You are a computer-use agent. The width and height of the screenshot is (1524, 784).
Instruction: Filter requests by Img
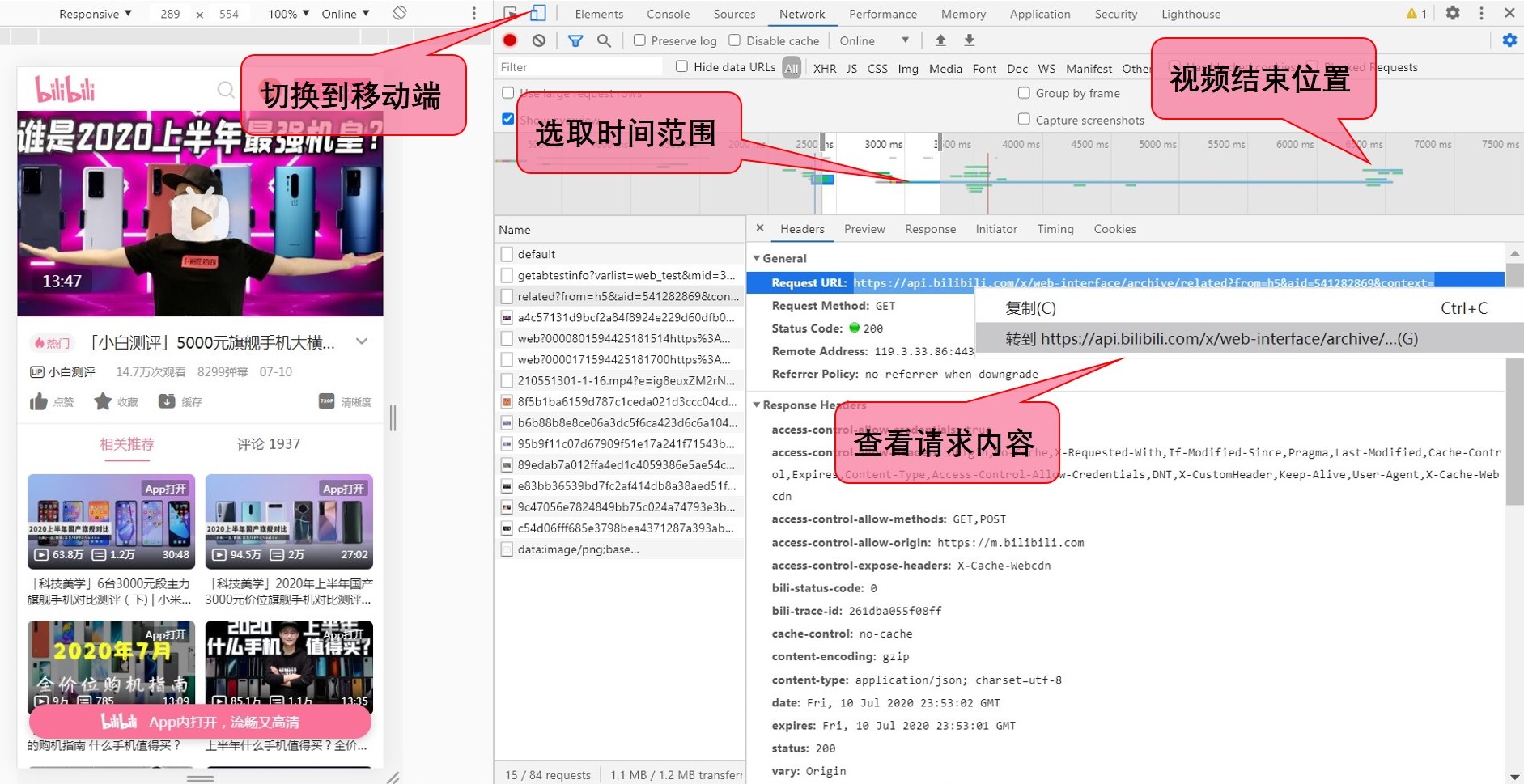908,68
